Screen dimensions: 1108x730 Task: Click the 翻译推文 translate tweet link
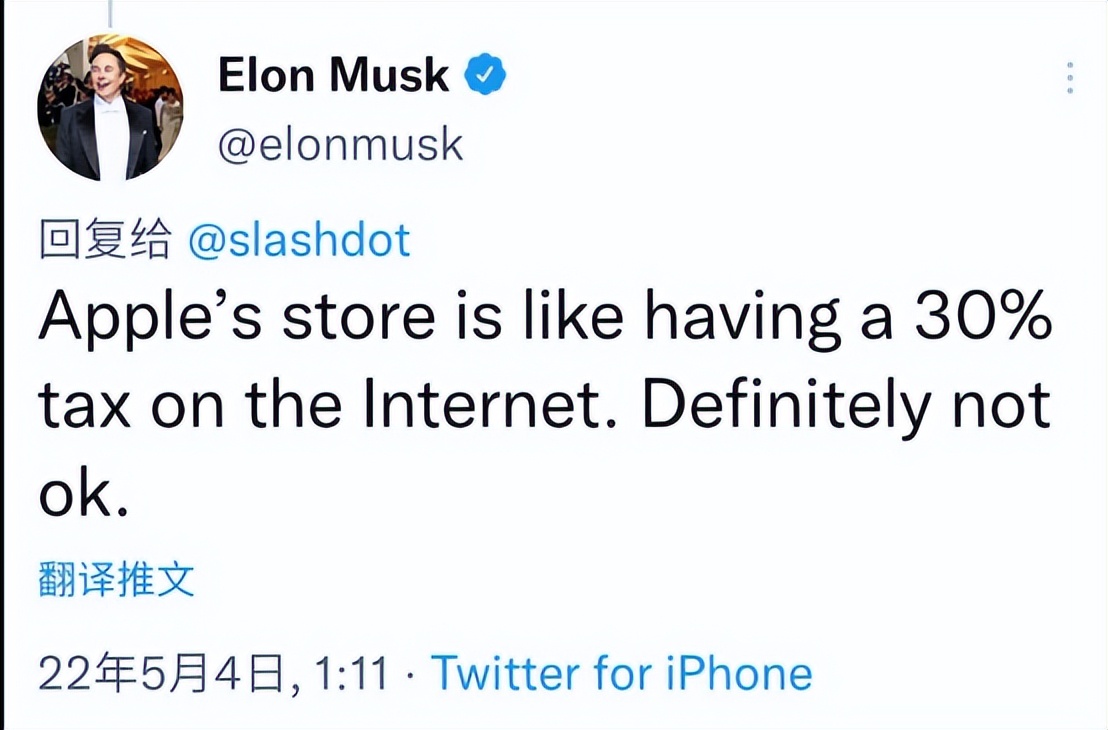coord(116,579)
